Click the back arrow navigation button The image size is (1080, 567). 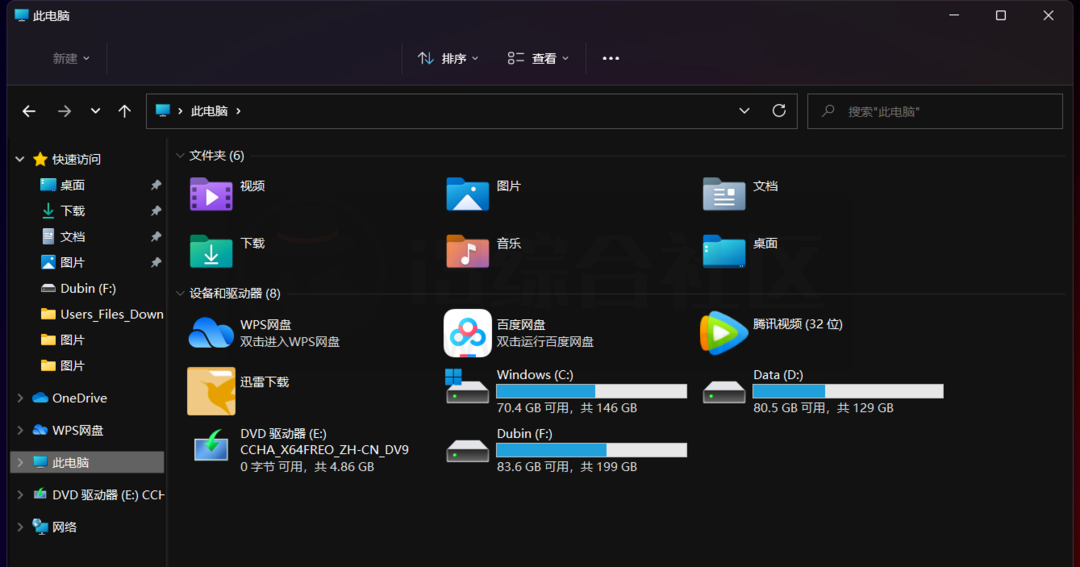tap(29, 111)
